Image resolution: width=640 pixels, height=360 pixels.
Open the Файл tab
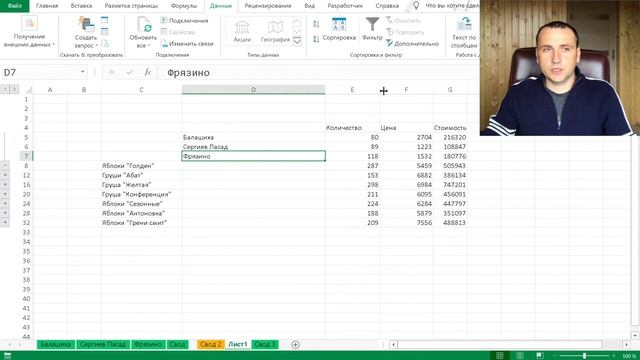coord(15,6)
